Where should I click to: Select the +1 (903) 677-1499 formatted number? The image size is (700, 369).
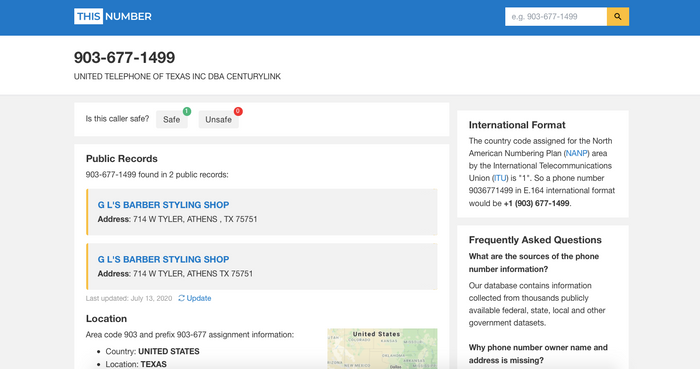point(537,203)
